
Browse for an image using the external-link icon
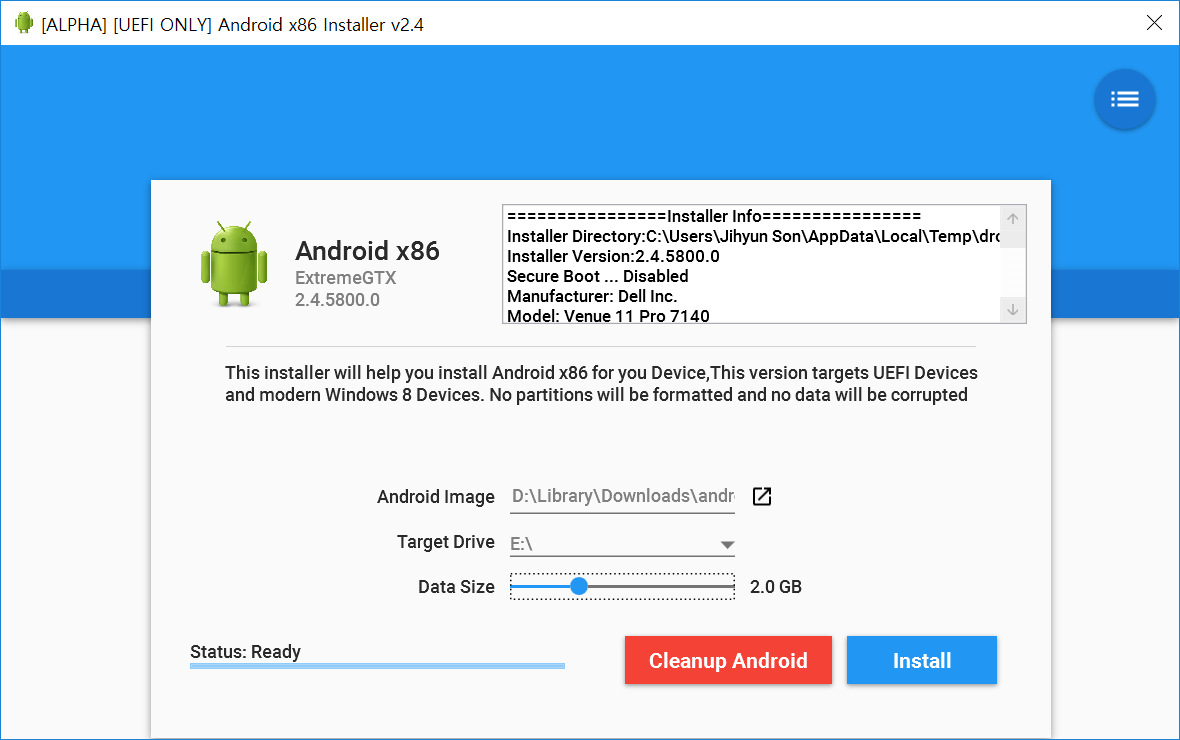click(x=761, y=495)
